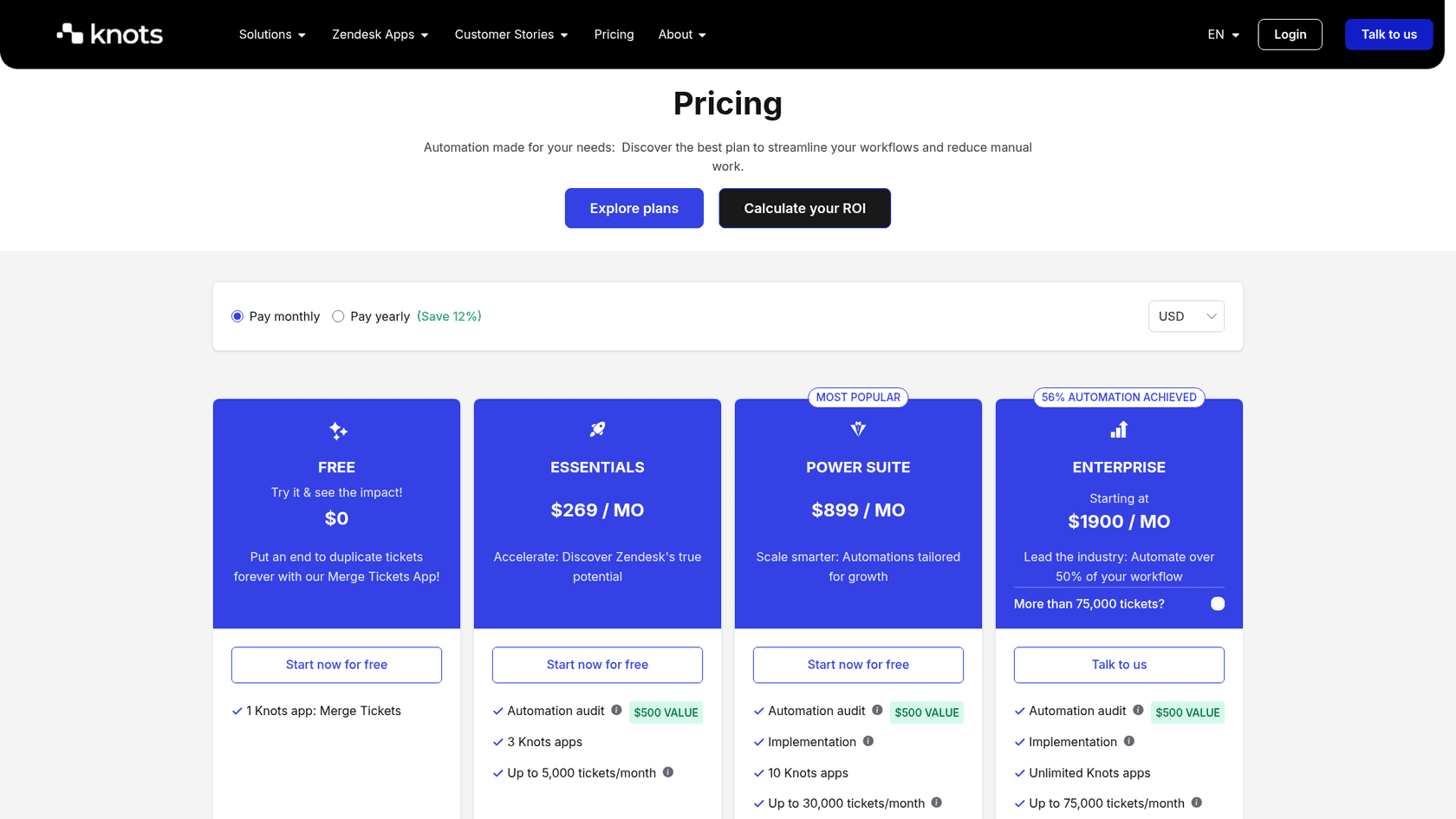Open the EN language selector

(x=1223, y=35)
